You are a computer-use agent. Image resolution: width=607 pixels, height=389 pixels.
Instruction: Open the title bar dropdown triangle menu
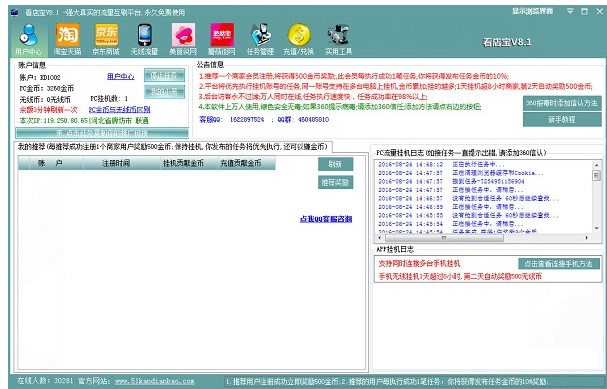570,11
